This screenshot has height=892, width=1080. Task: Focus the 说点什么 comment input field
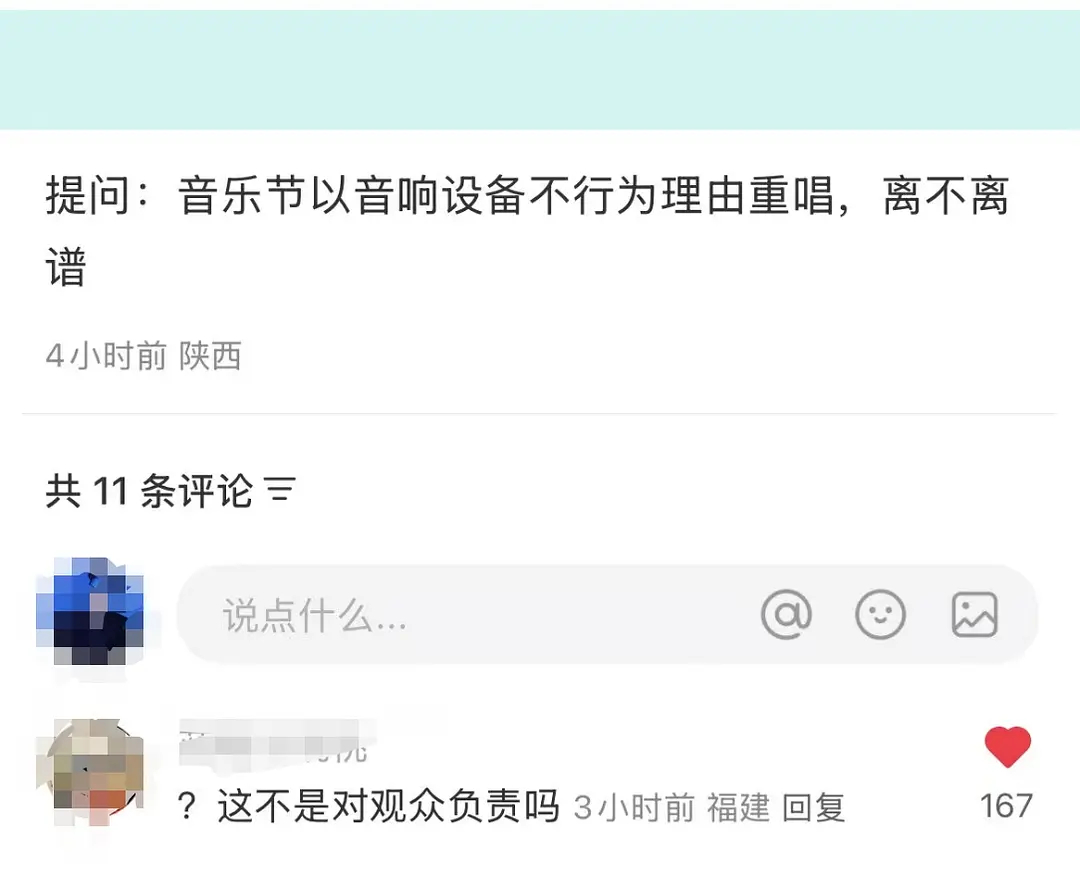607,614
